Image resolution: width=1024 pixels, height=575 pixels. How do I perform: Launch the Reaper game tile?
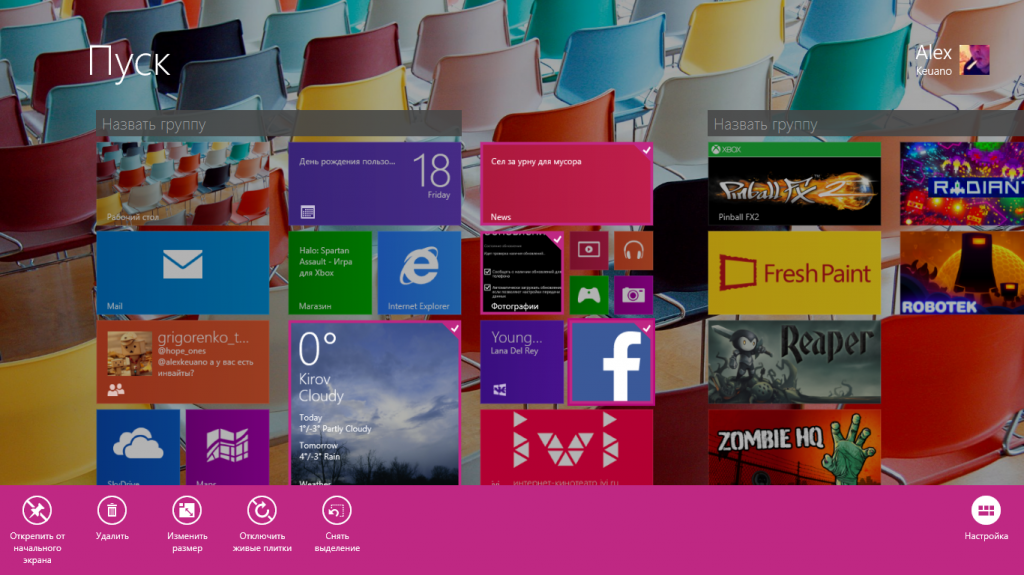pos(794,362)
